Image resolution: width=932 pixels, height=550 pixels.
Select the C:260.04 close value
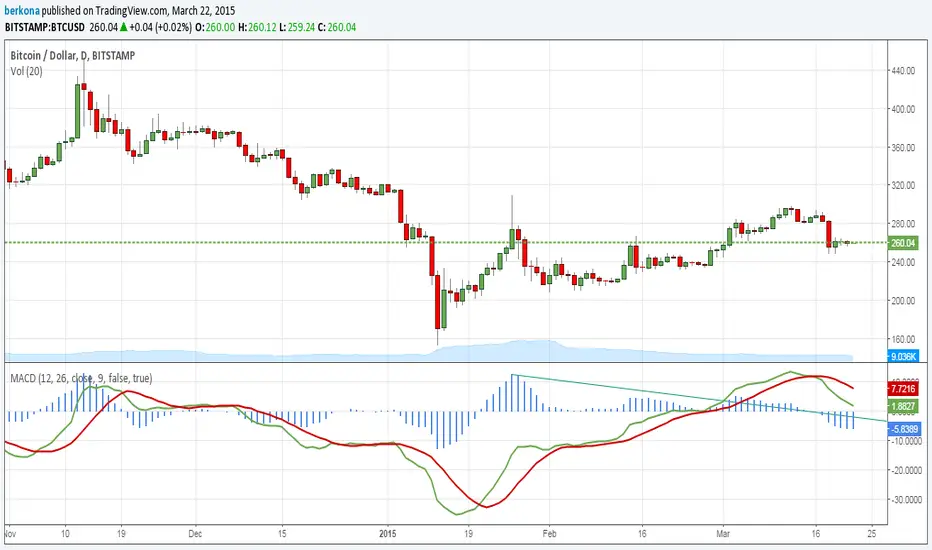pyautogui.click(x=337, y=27)
